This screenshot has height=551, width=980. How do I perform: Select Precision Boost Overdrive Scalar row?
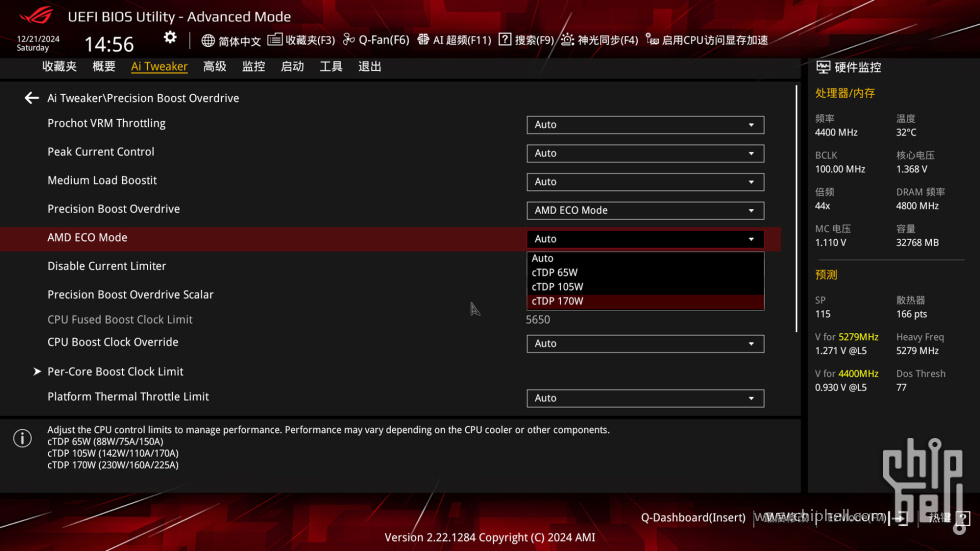tap(131, 294)
